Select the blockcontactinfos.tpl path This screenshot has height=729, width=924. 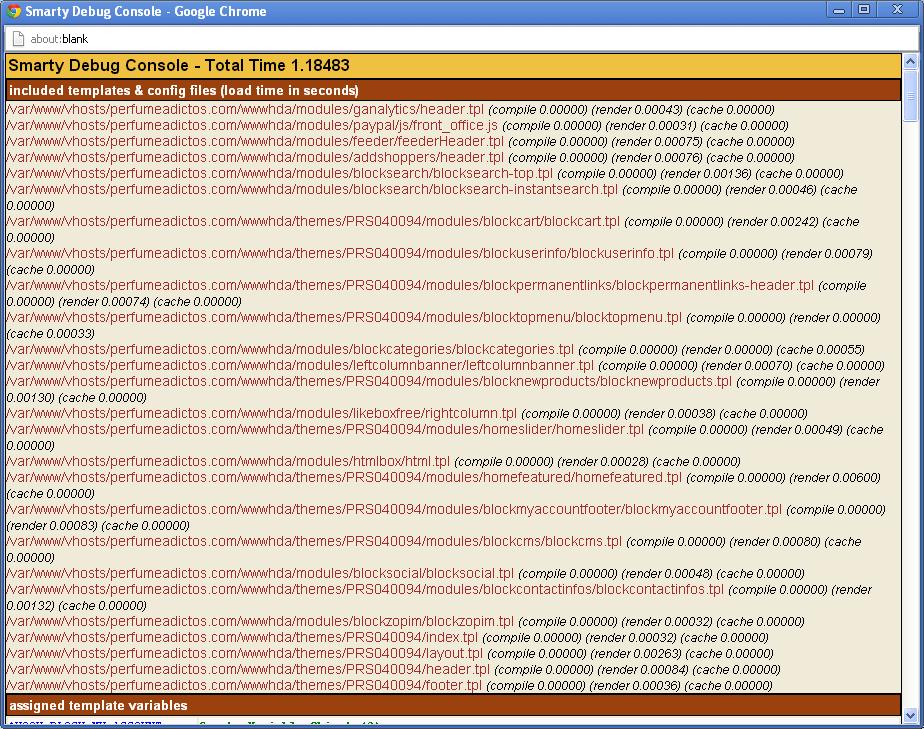[365, 589]
